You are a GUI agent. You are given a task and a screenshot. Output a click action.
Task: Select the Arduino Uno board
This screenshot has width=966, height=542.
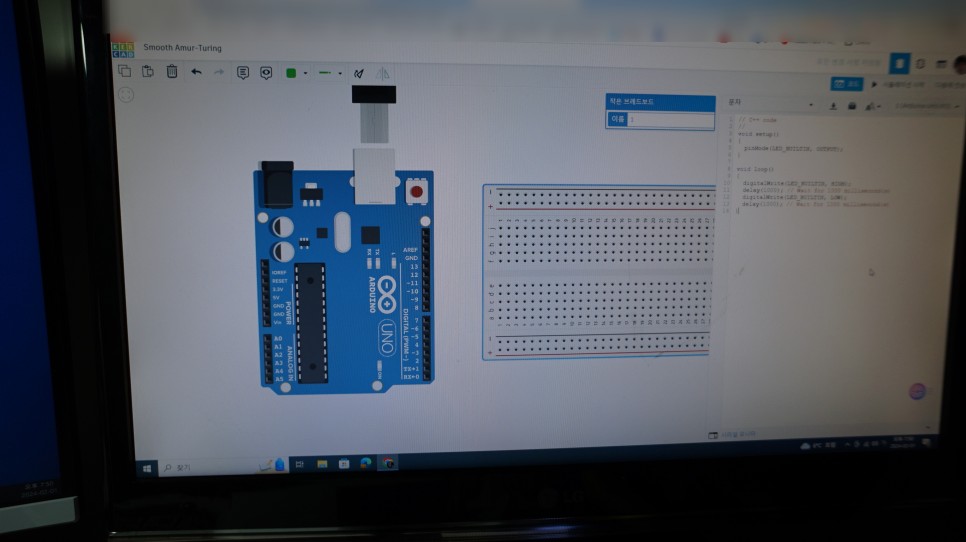[344, 280]
